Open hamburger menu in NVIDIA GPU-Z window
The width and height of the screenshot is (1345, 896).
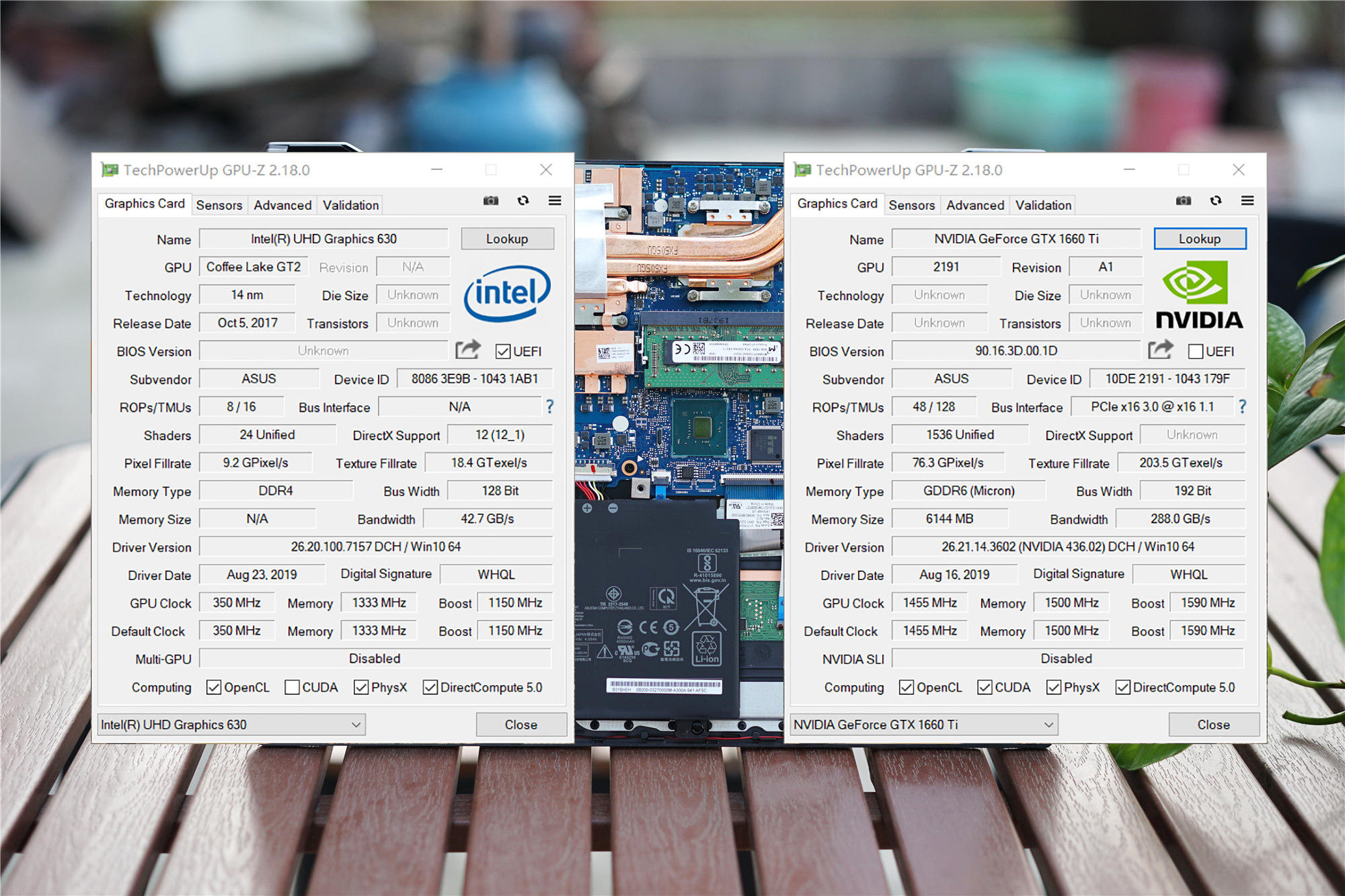point(1247,201)
